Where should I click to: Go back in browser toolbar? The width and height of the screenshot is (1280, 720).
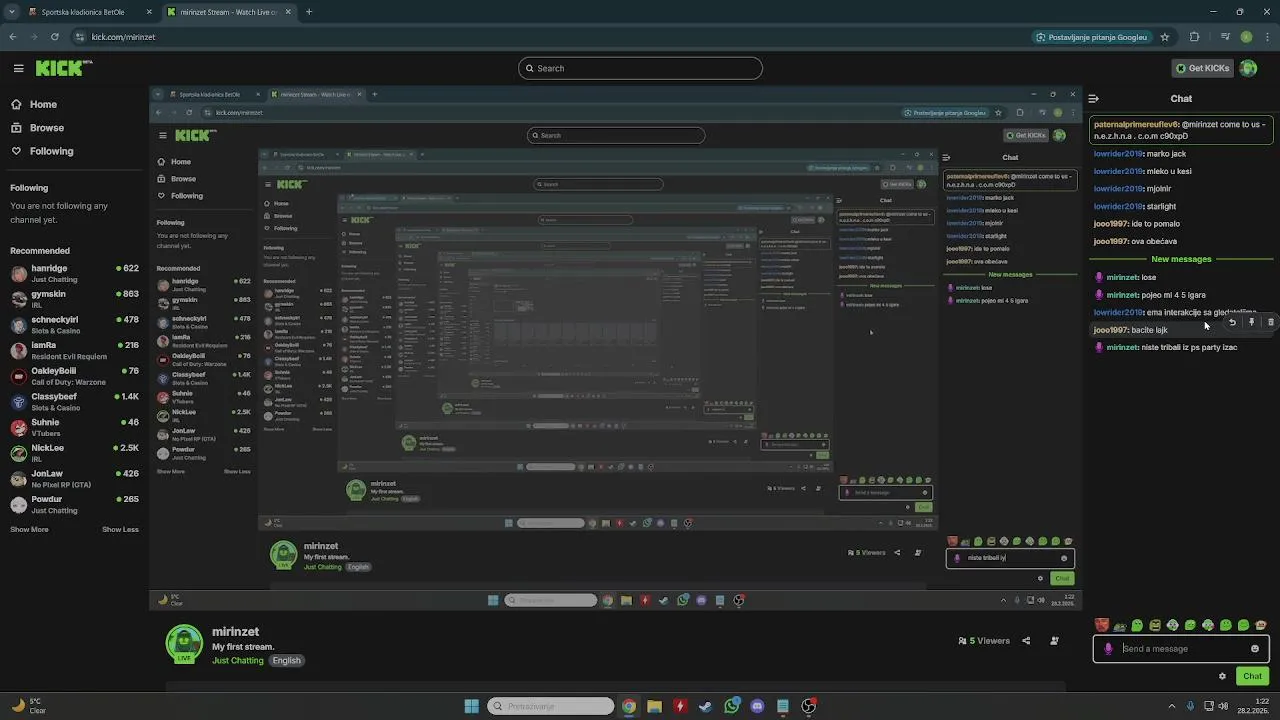[x=12, y=37]
